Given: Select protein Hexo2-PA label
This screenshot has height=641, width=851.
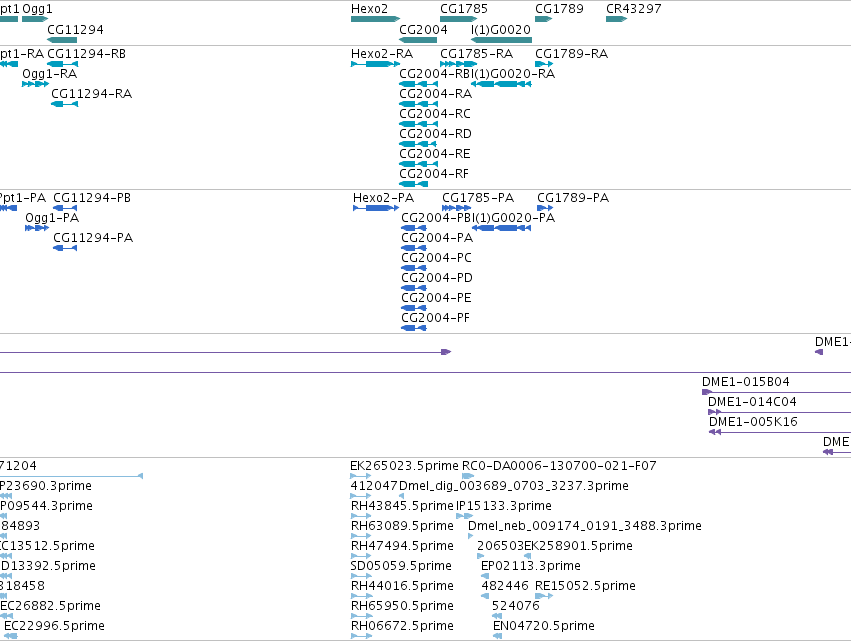Looking at the screenshot, I should pos(383,198).
